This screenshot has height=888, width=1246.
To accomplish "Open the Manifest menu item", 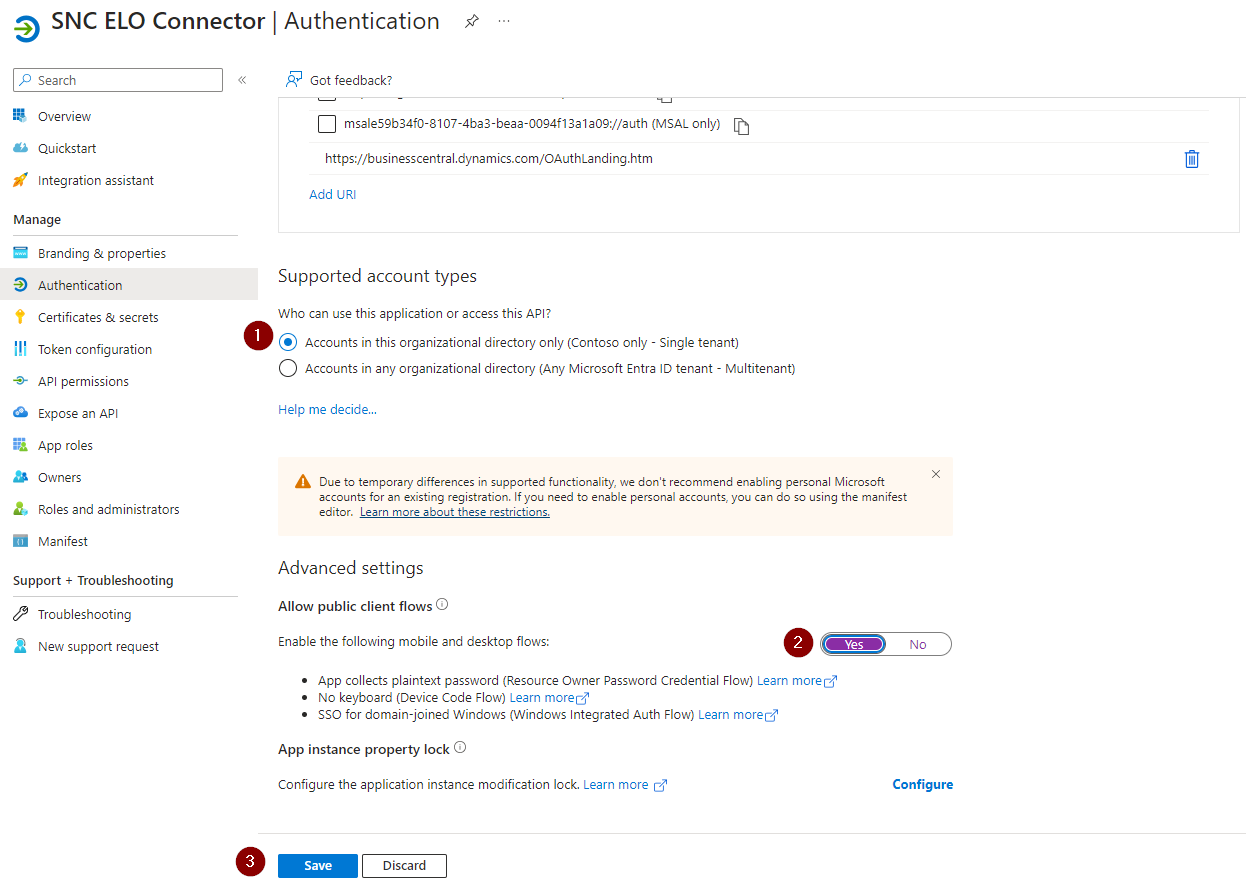I will point(63,541).
